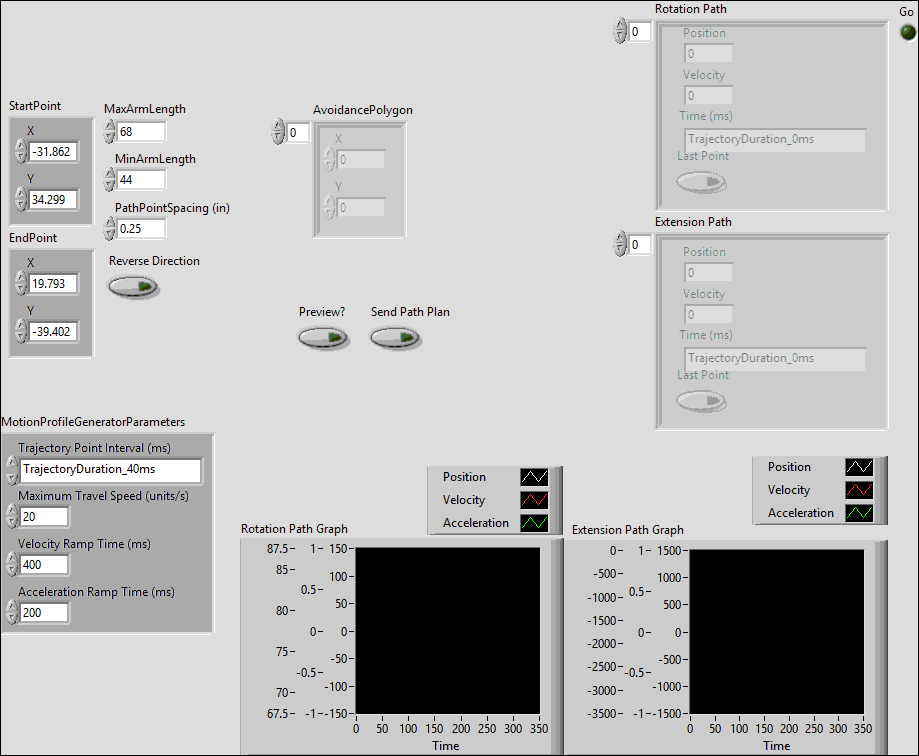Click the StartPoint X input field
This screenshot has width=919, height=756.
(53, 152)
